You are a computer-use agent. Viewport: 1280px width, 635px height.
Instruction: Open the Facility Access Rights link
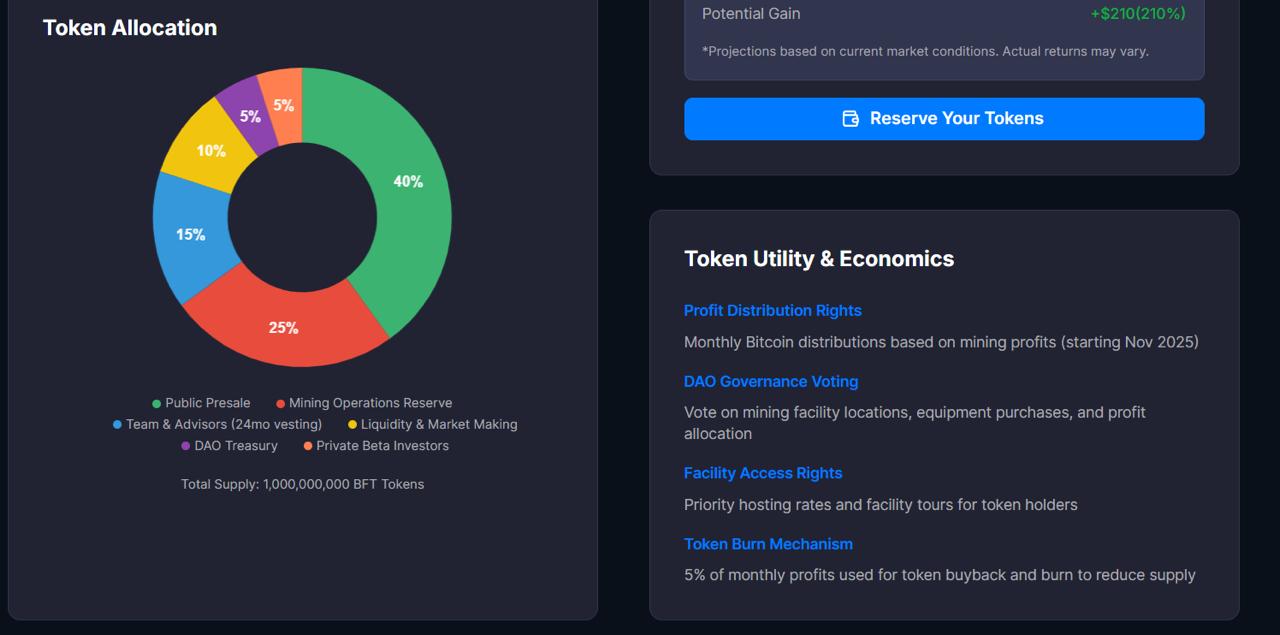[763, 472]
